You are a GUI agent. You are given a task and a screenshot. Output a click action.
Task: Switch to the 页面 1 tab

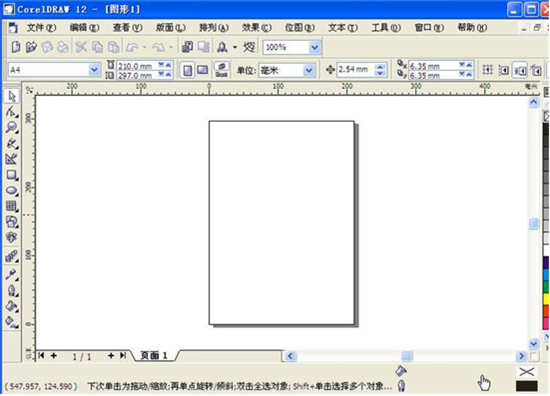154,356
